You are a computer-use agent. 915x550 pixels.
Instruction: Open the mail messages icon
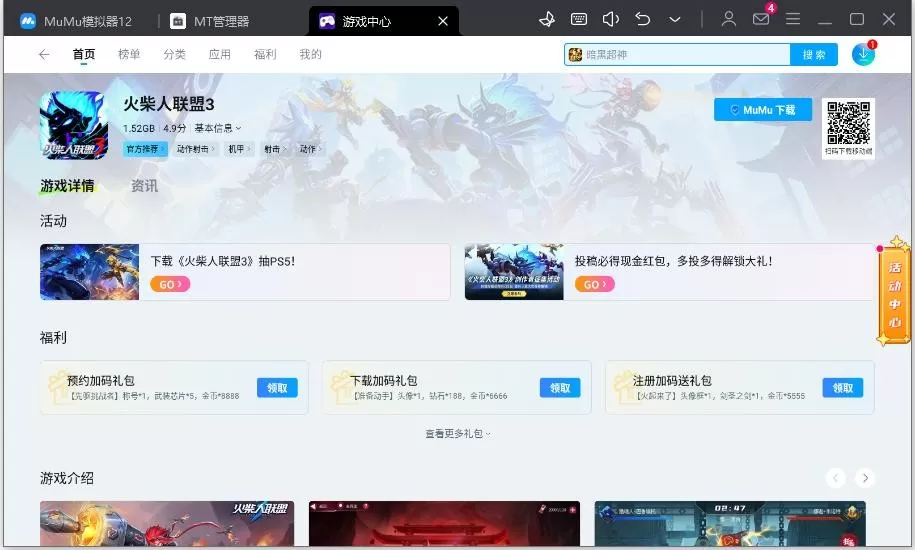pos(760,19)
